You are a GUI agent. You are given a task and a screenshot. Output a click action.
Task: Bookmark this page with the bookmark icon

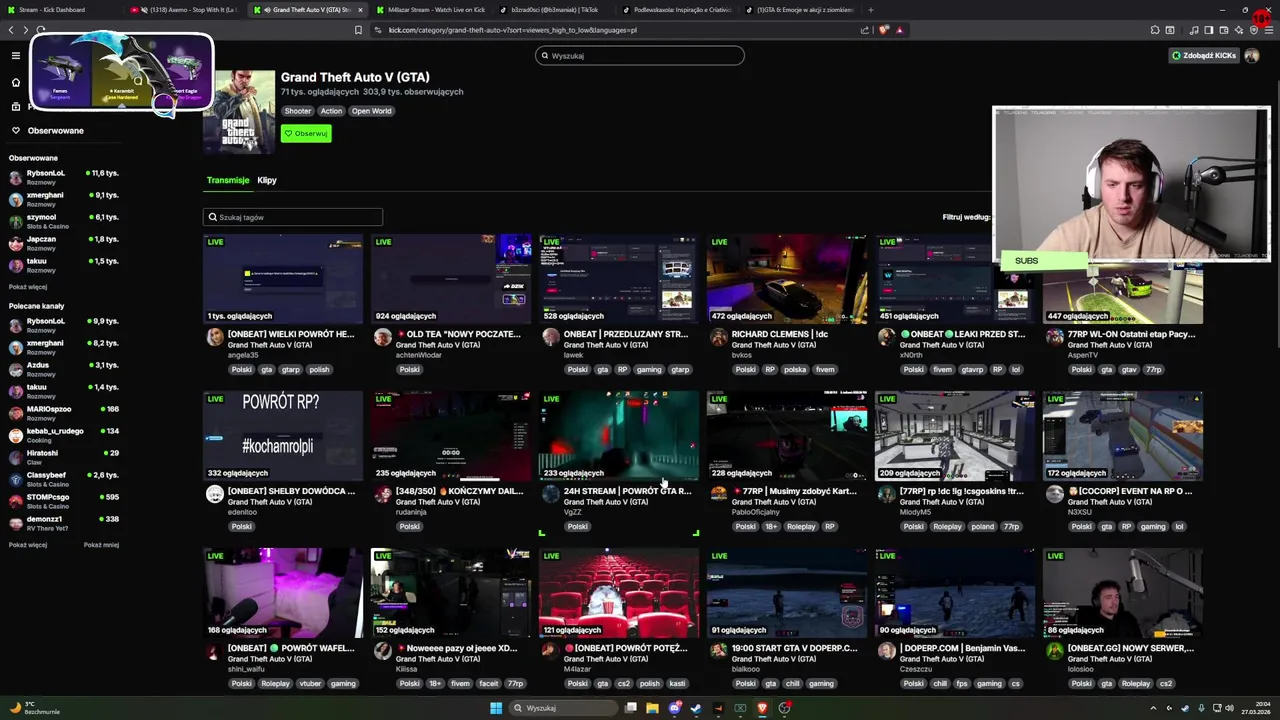pos(358,30)
